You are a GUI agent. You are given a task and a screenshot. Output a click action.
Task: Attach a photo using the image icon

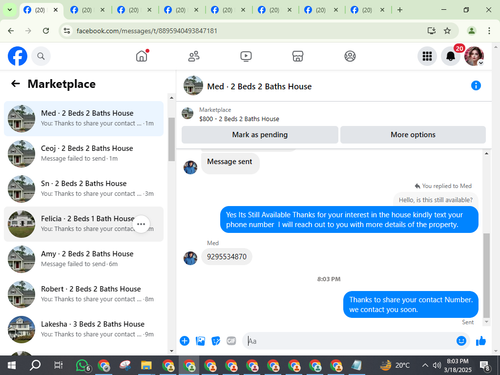point(200,341)
